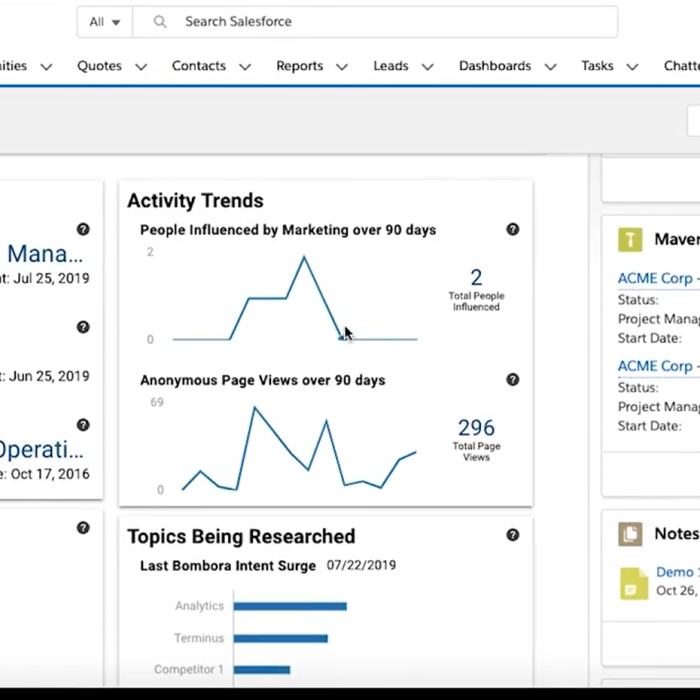Open the Demo note link
Viewport: 700px width, 700px height.
[678, 572]
